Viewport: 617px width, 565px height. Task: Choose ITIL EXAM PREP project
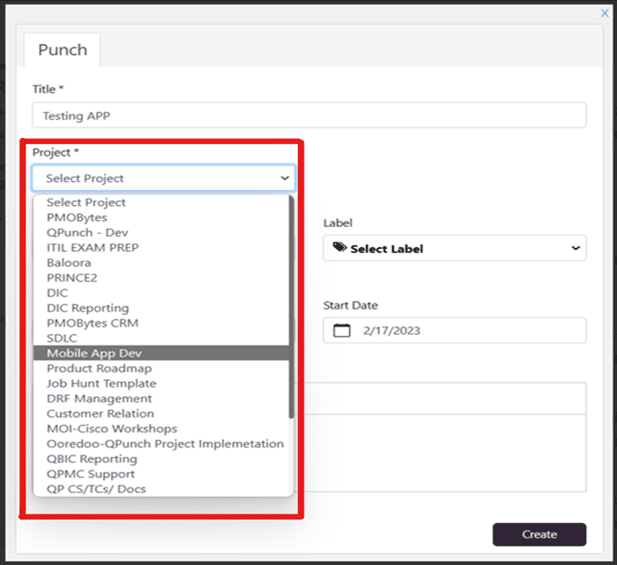pyautogui.click(x=91, y=247)
